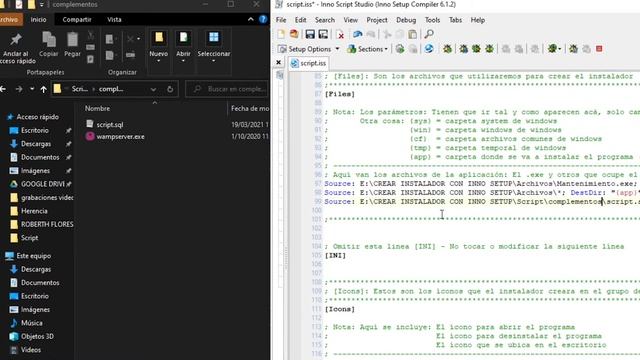Image resolution: width=640 pixels, height=360 pixels.
Task: Expand the delete options arrow in Organizar
Action: pyautogui.click(x=139, y=39)
